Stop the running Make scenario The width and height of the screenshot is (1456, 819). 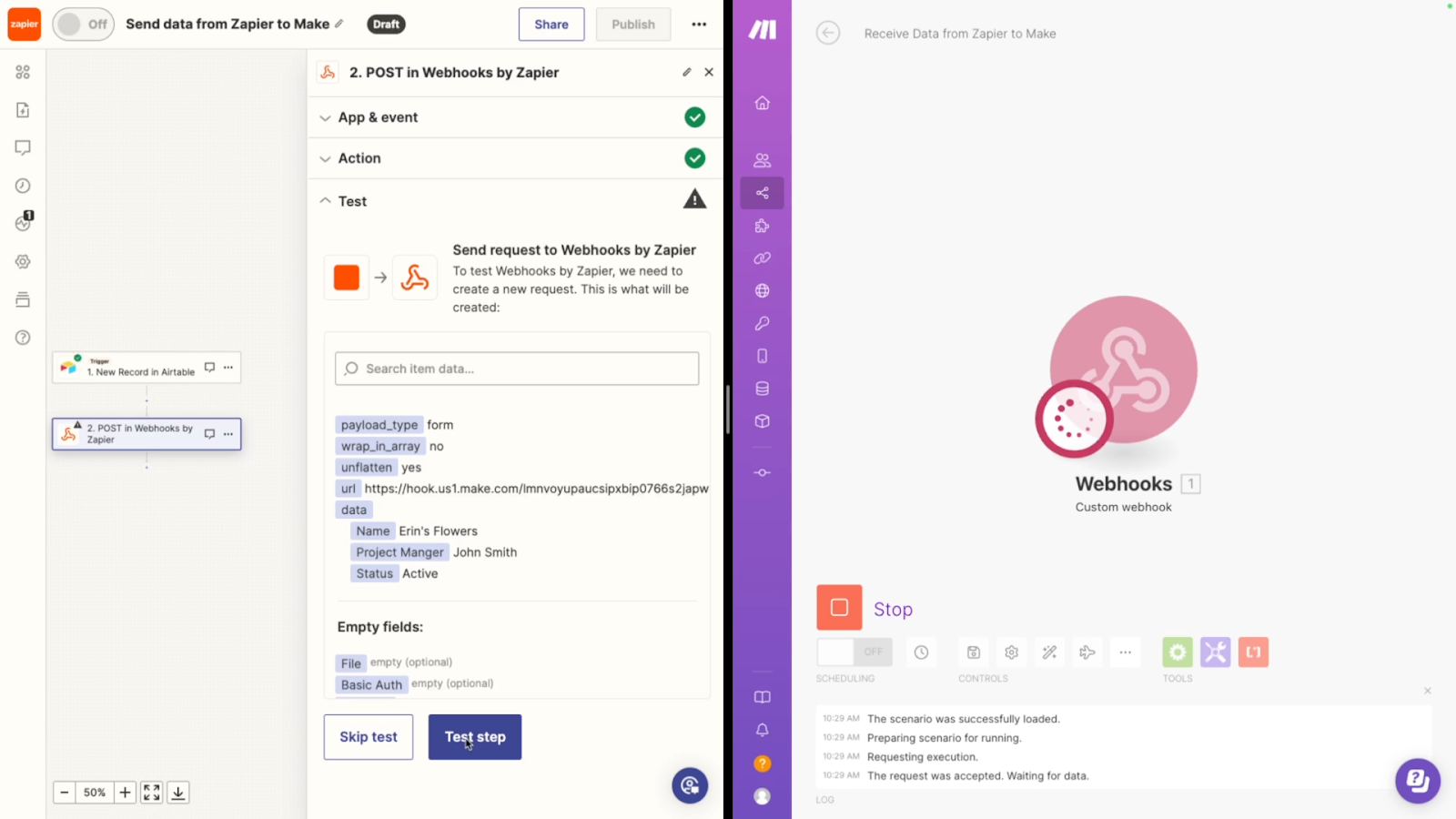pyautogui.click(x=839, y=608)
